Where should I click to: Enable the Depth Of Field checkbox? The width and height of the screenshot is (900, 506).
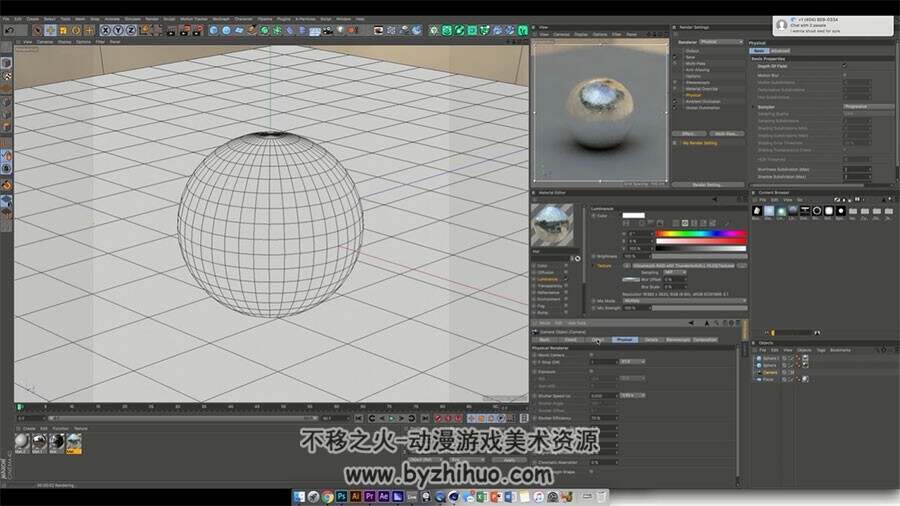pos(845,66)
